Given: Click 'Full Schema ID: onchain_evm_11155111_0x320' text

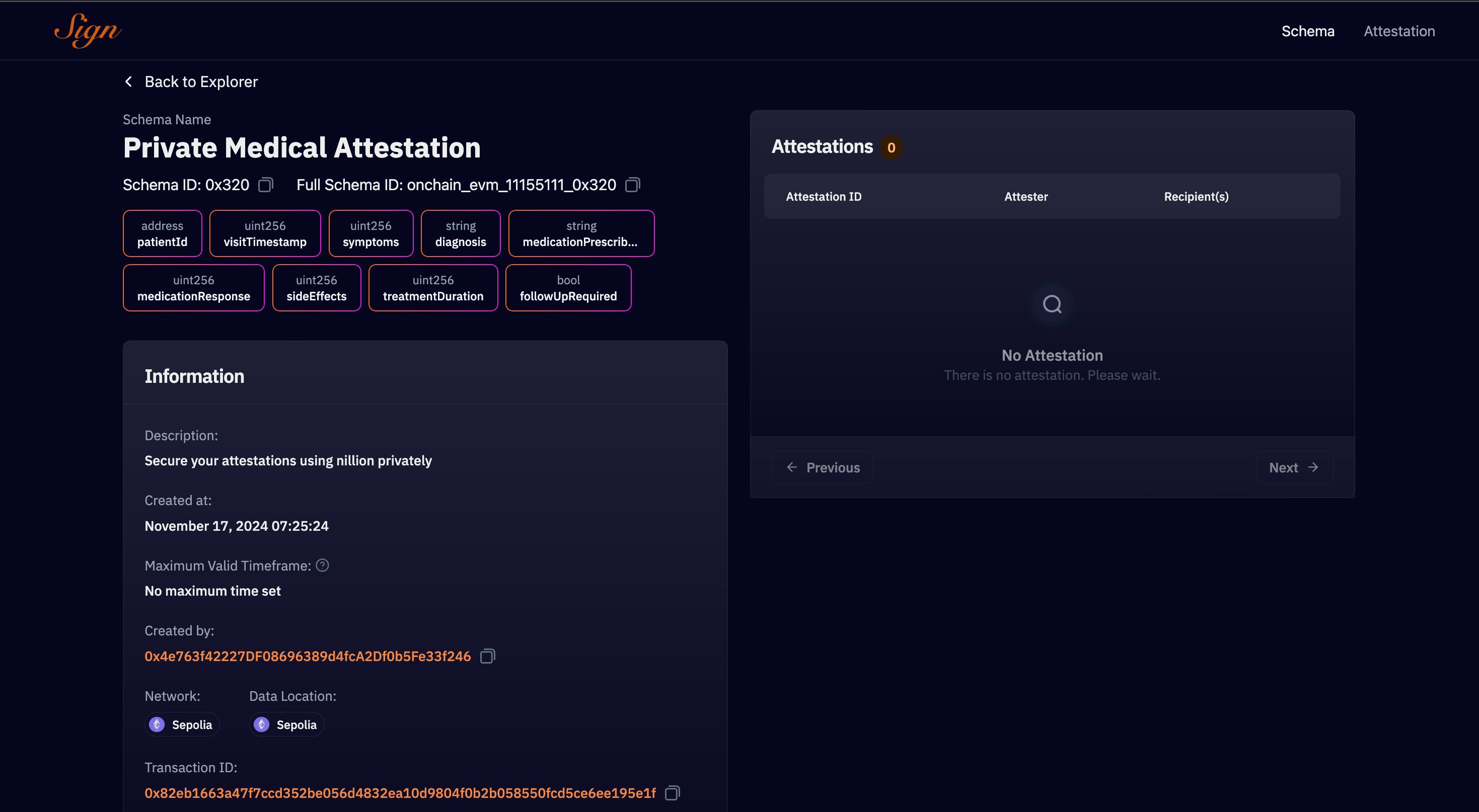Looking at the screenshot, I should pos(456,185).
